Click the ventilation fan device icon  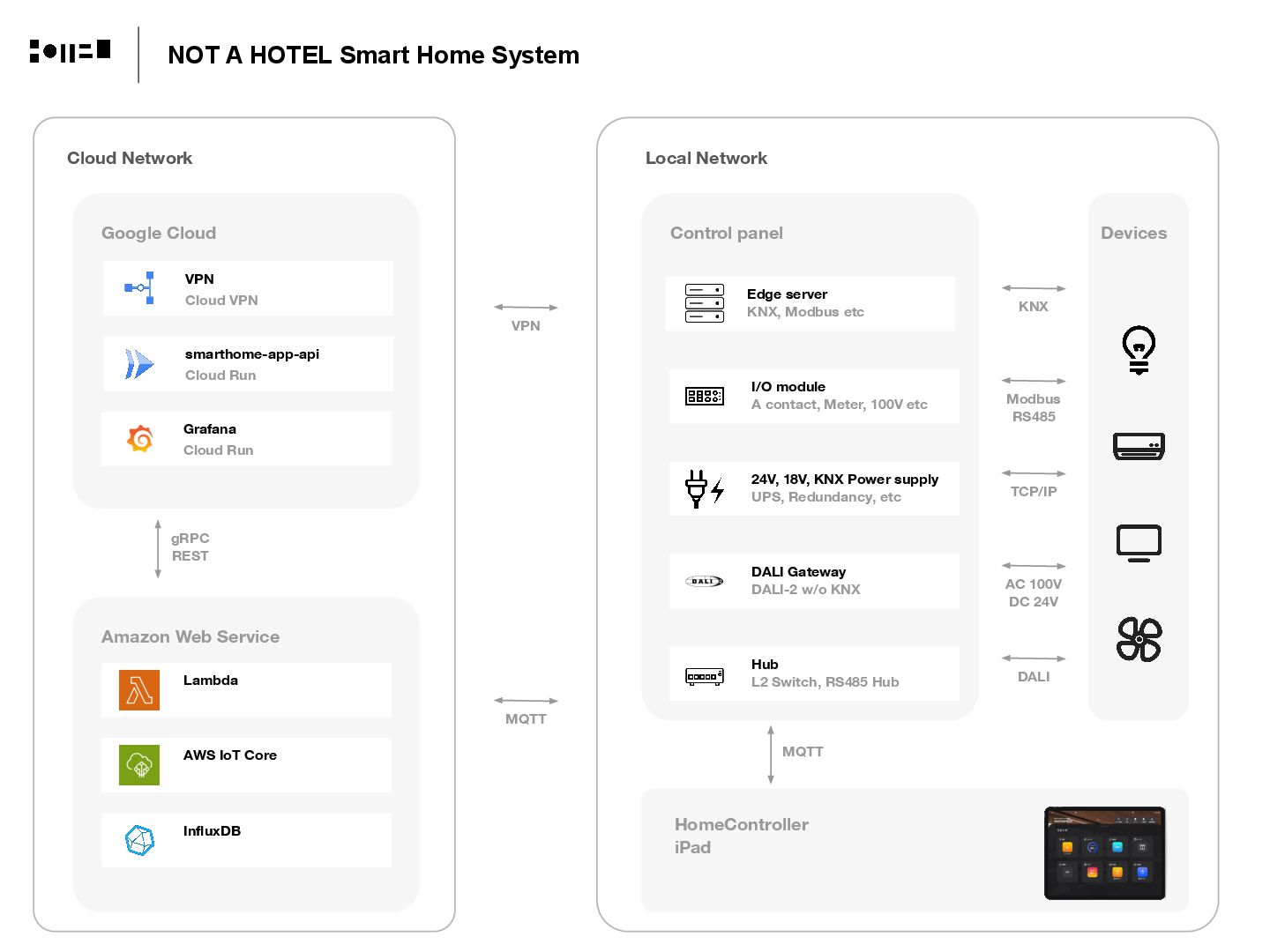(1139, 639)
